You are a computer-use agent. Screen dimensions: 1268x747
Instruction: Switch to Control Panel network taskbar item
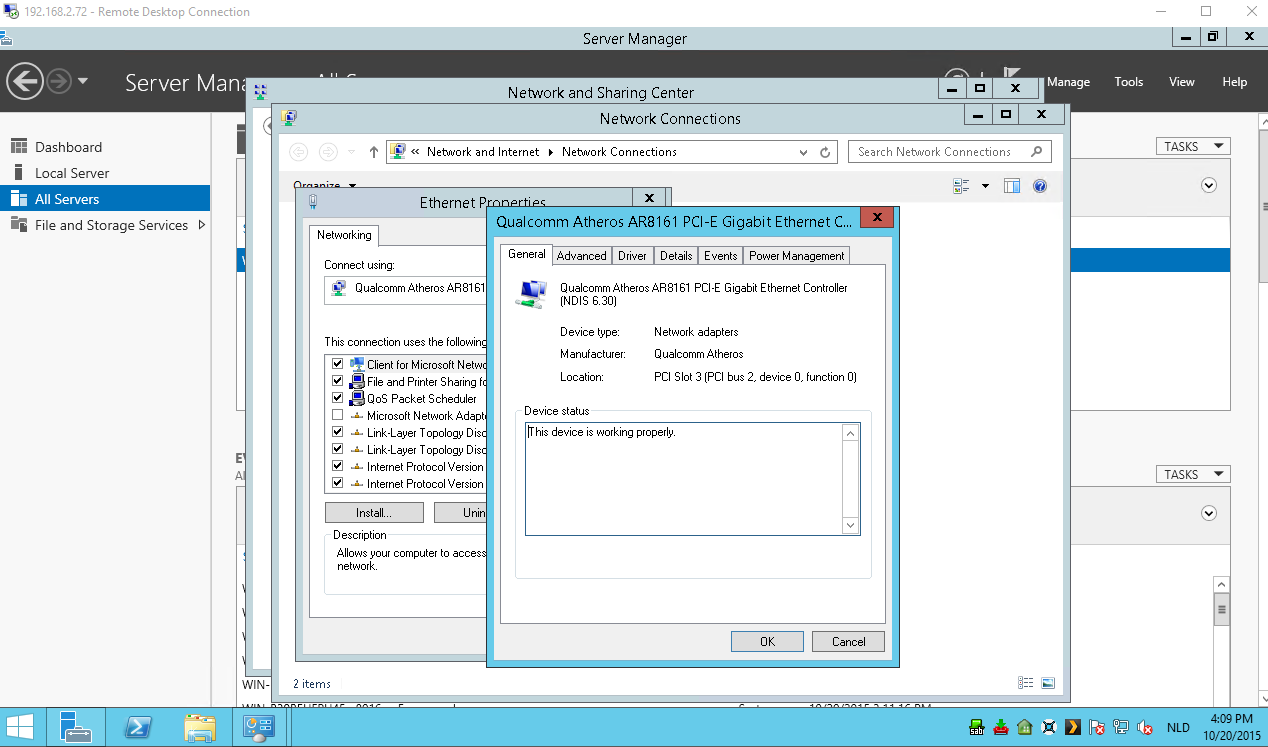coord(260,727)
